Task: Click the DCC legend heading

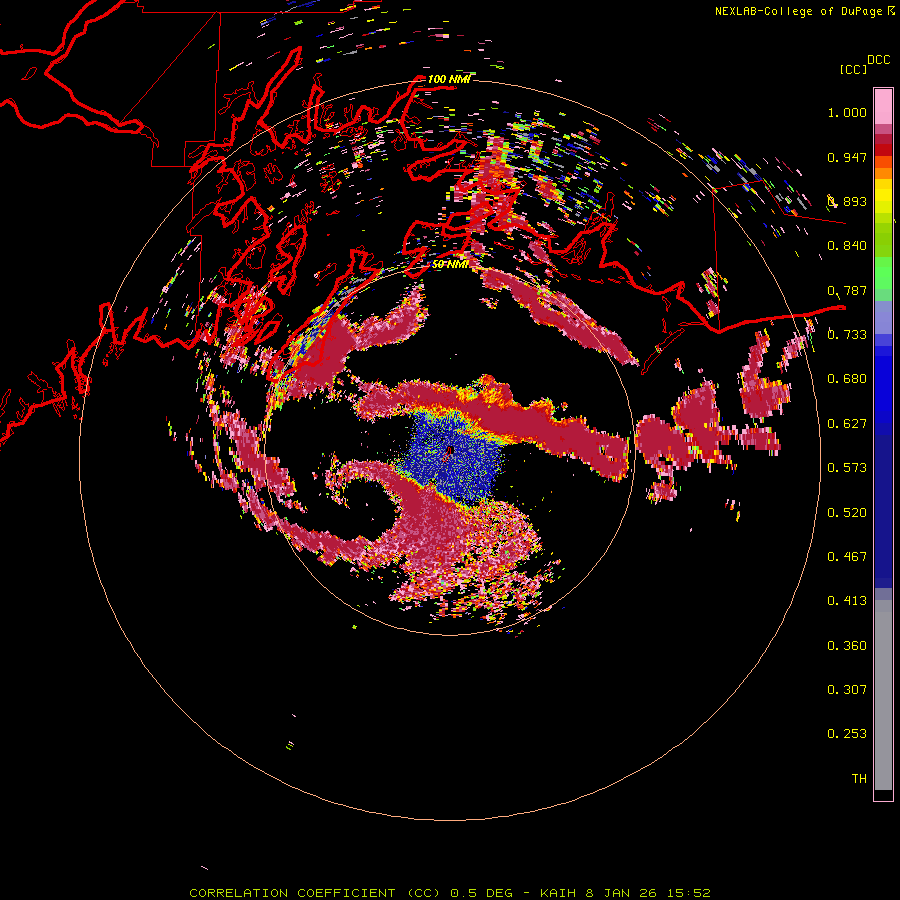Action: click(878, 60)
